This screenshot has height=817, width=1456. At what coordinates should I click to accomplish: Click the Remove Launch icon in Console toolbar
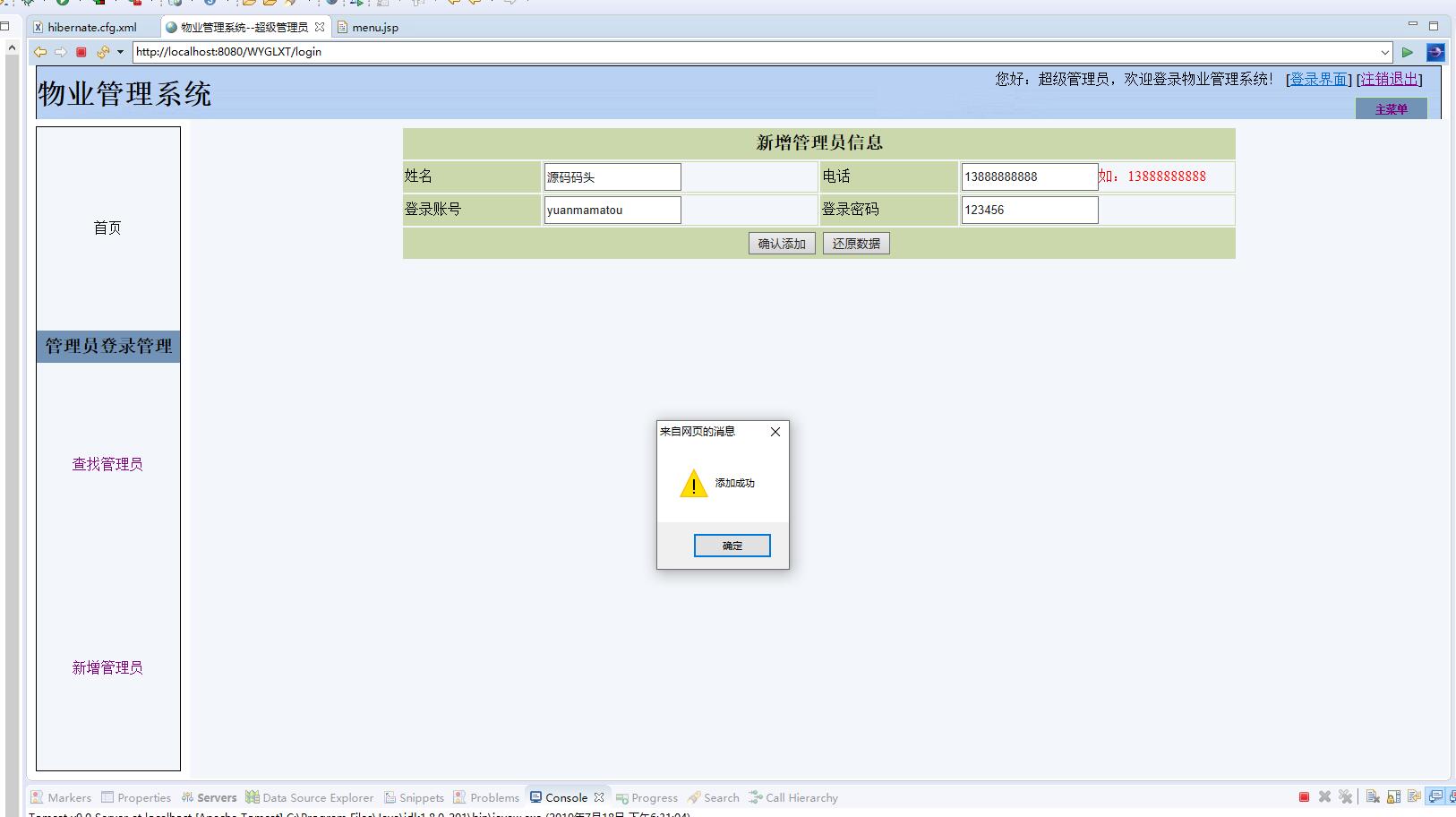1324,795
